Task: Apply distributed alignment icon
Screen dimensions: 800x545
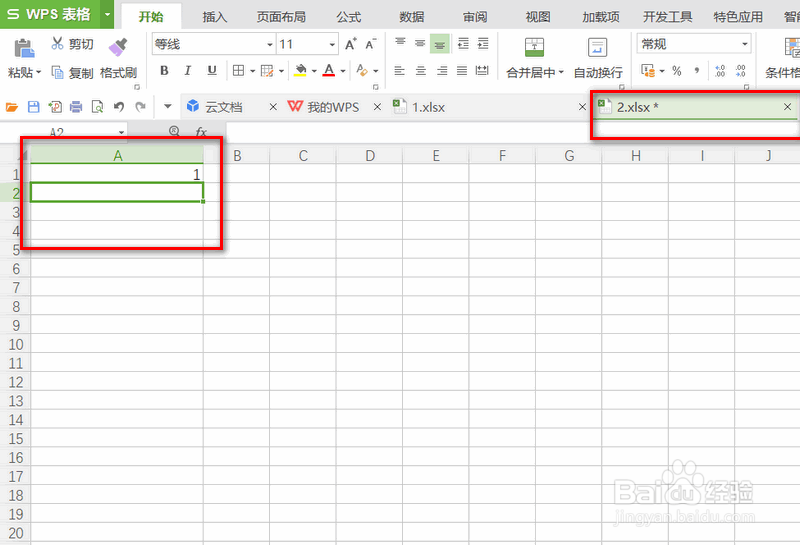Action: coord(482,70)
